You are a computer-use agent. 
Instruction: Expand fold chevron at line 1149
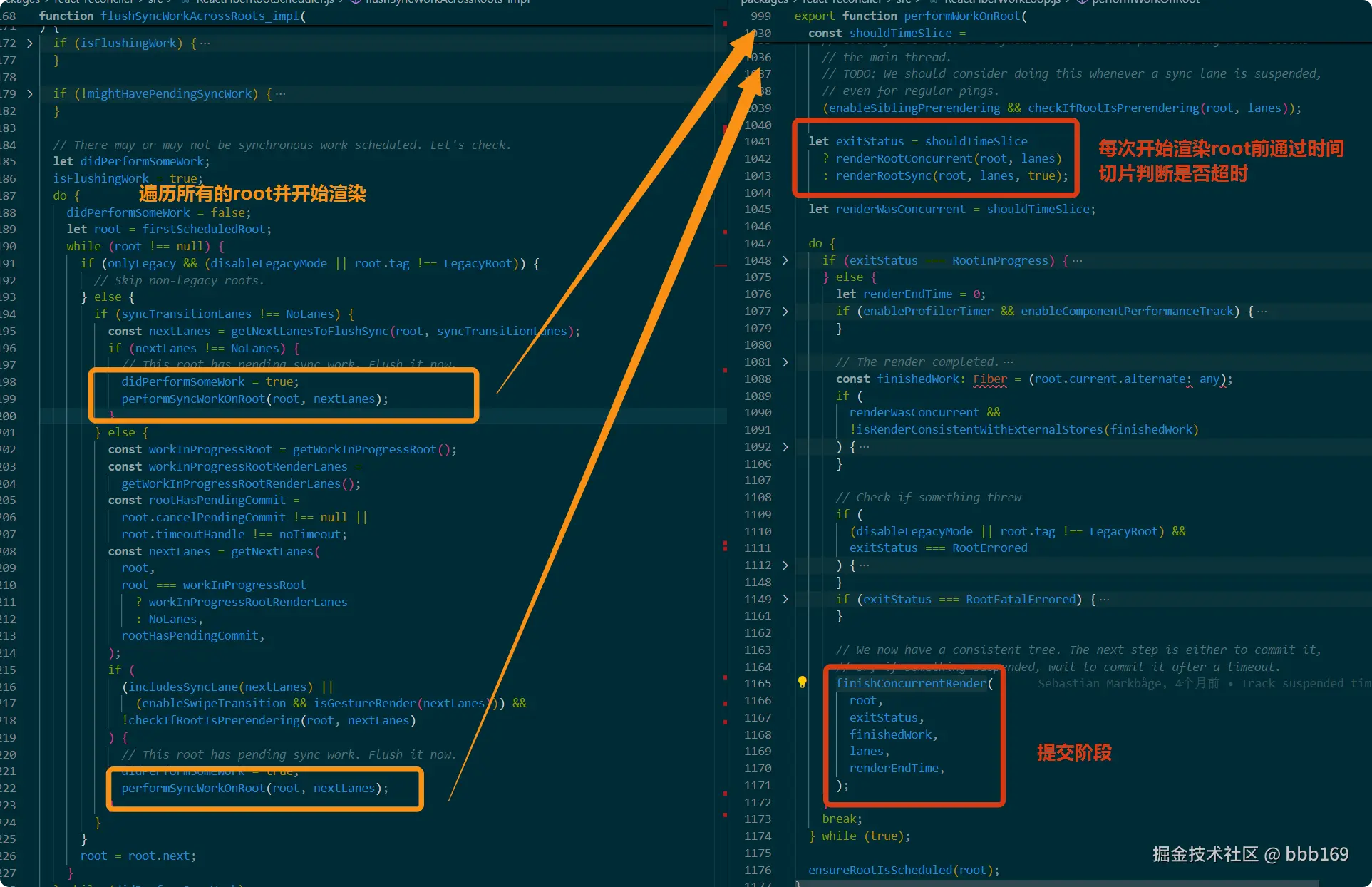(785, 600)
